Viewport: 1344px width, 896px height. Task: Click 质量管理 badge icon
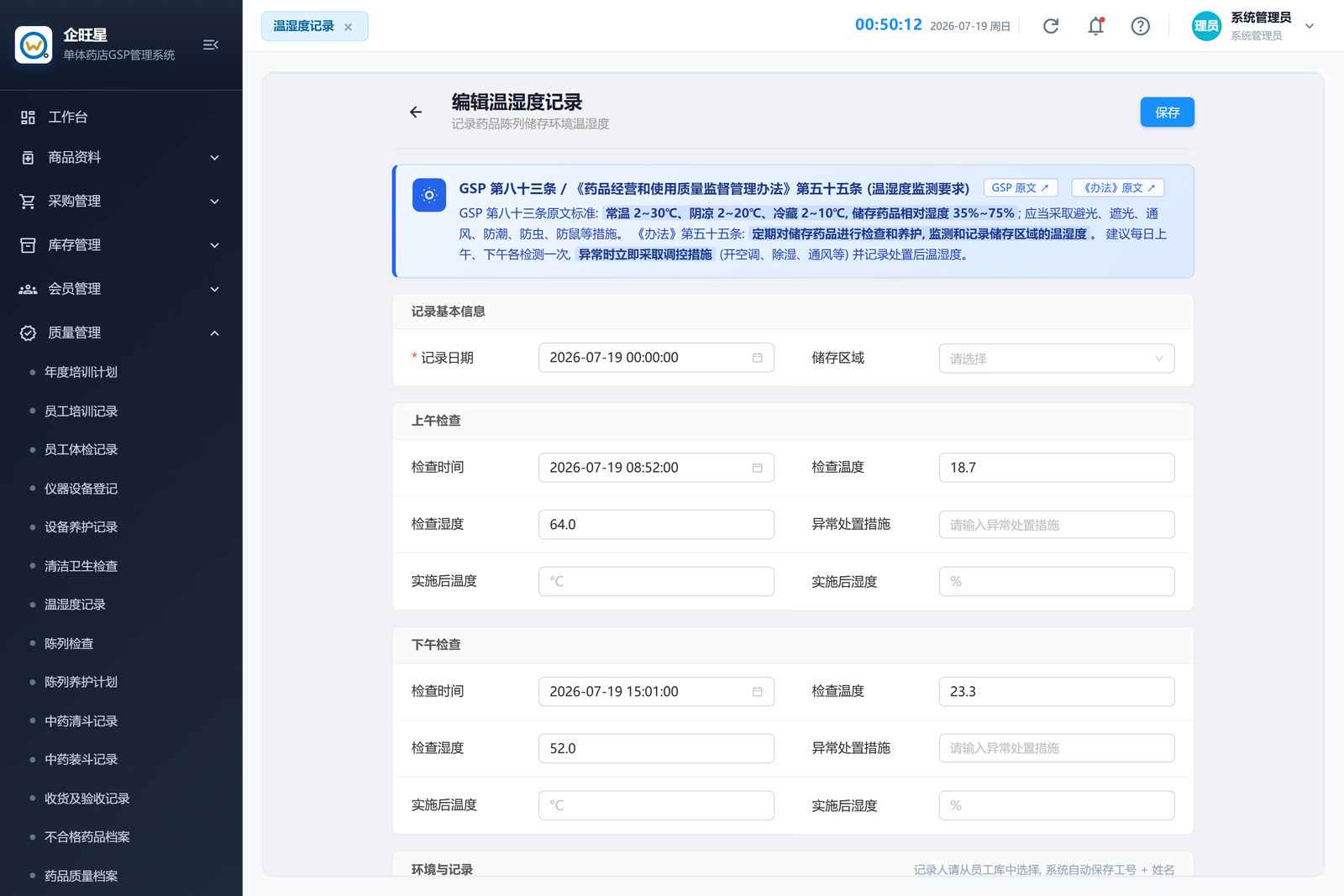coord(28,333)
